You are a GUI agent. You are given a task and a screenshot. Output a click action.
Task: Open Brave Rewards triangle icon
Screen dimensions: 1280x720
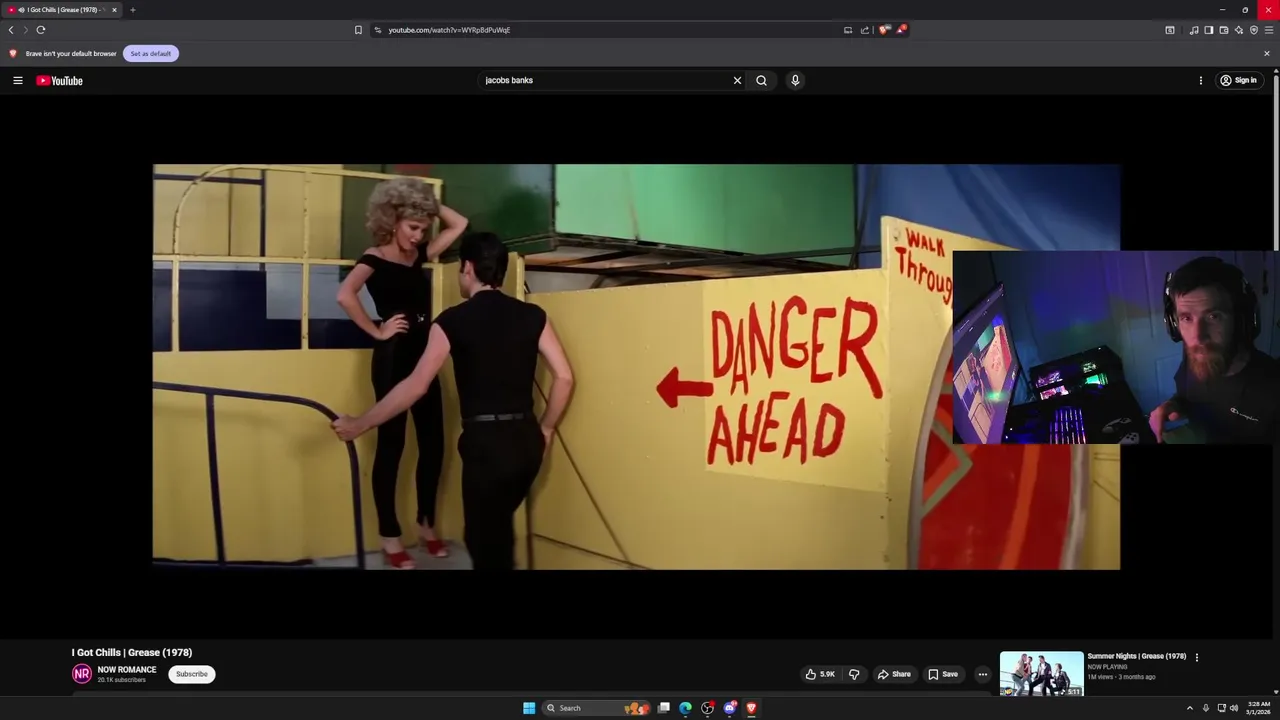[x=900, y=30]
